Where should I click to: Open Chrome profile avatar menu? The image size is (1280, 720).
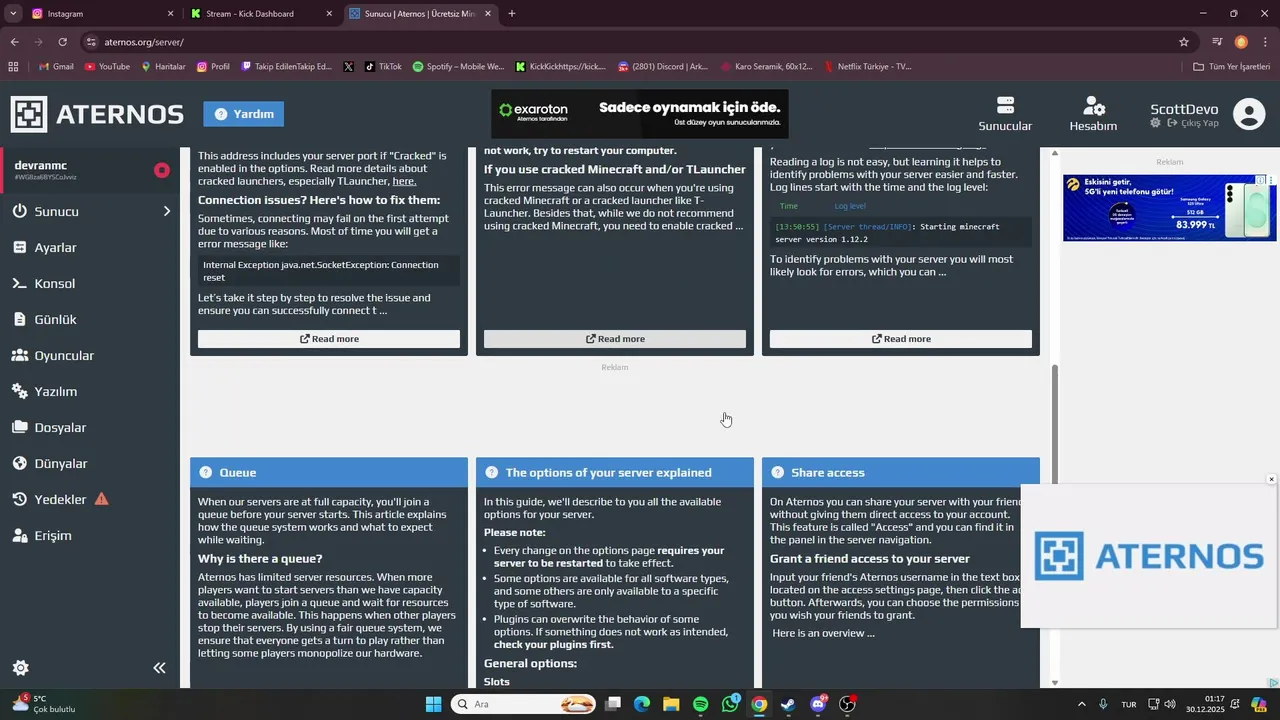(1241, 42)
